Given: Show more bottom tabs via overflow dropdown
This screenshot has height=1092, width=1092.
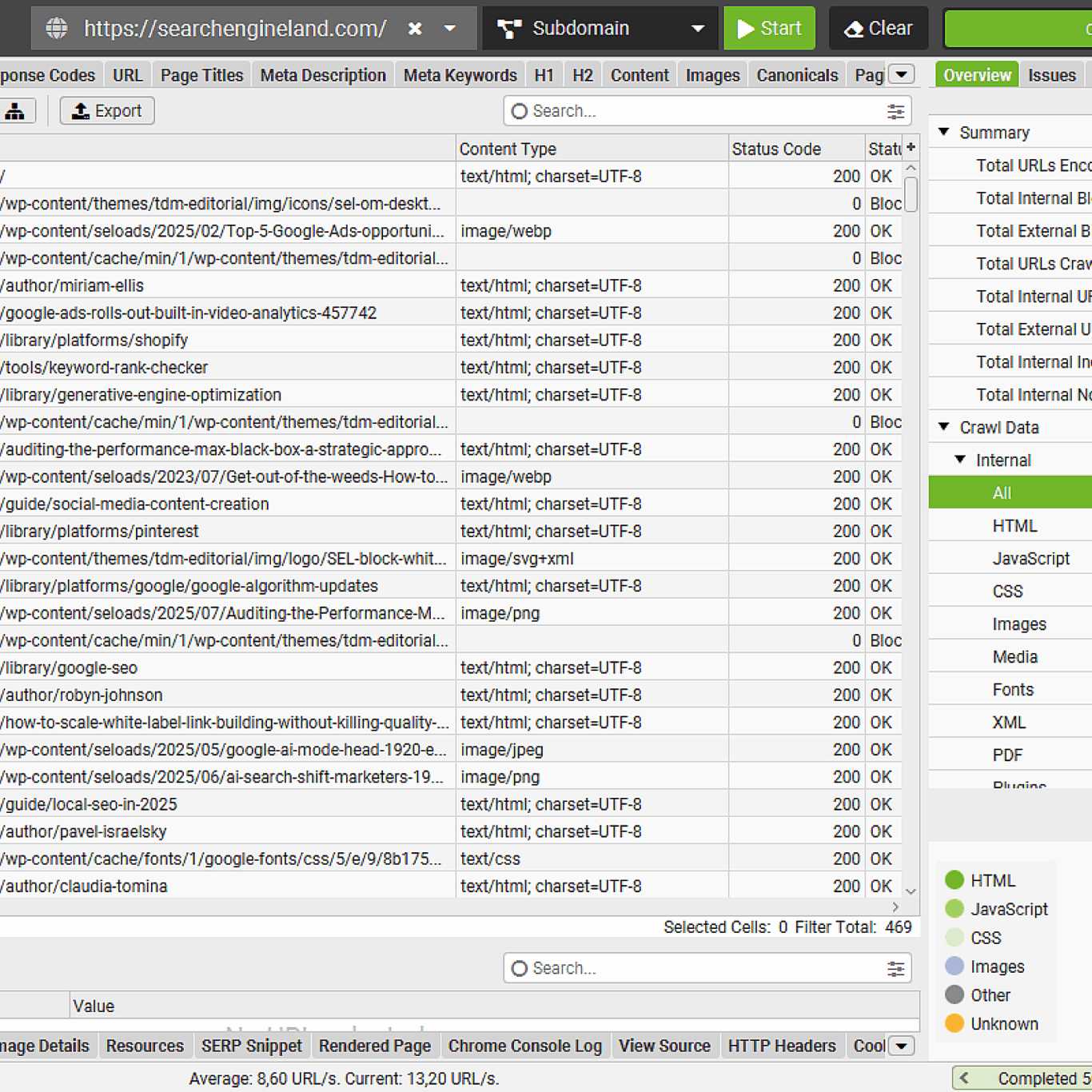Looking at the screenshot, I should [x=901, y=1046].
